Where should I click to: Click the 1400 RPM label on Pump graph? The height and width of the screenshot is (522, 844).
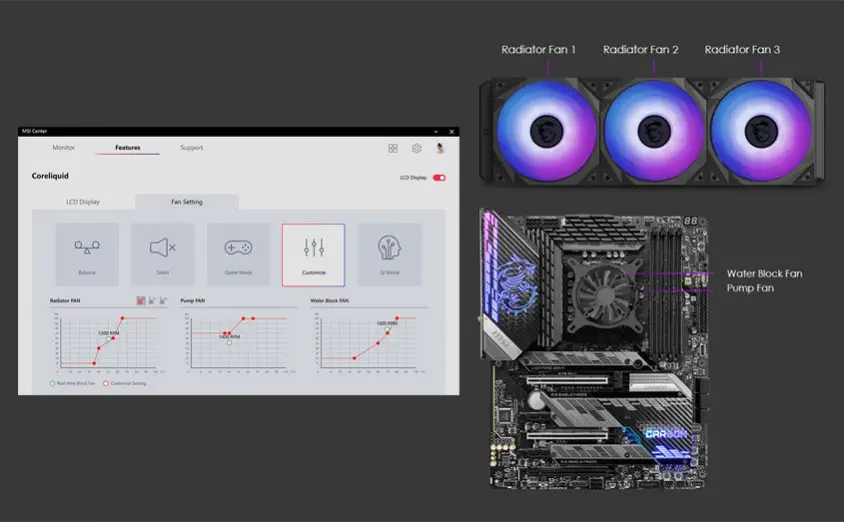229,337
